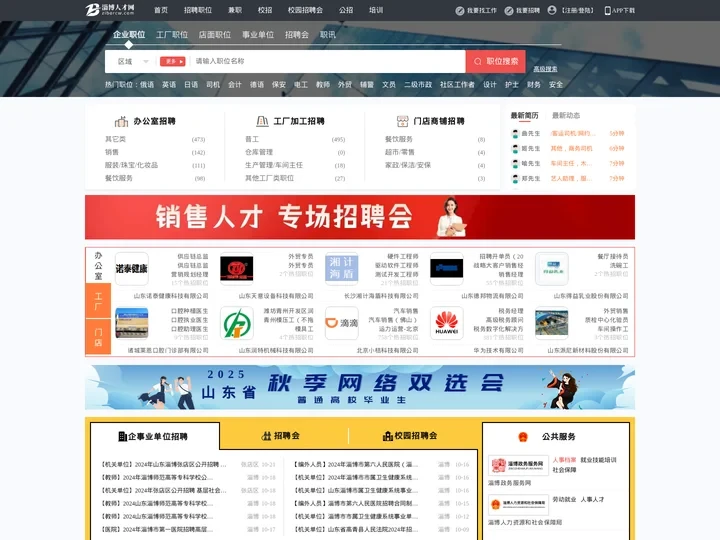Click the site logo in header

(x=110, y=10)
